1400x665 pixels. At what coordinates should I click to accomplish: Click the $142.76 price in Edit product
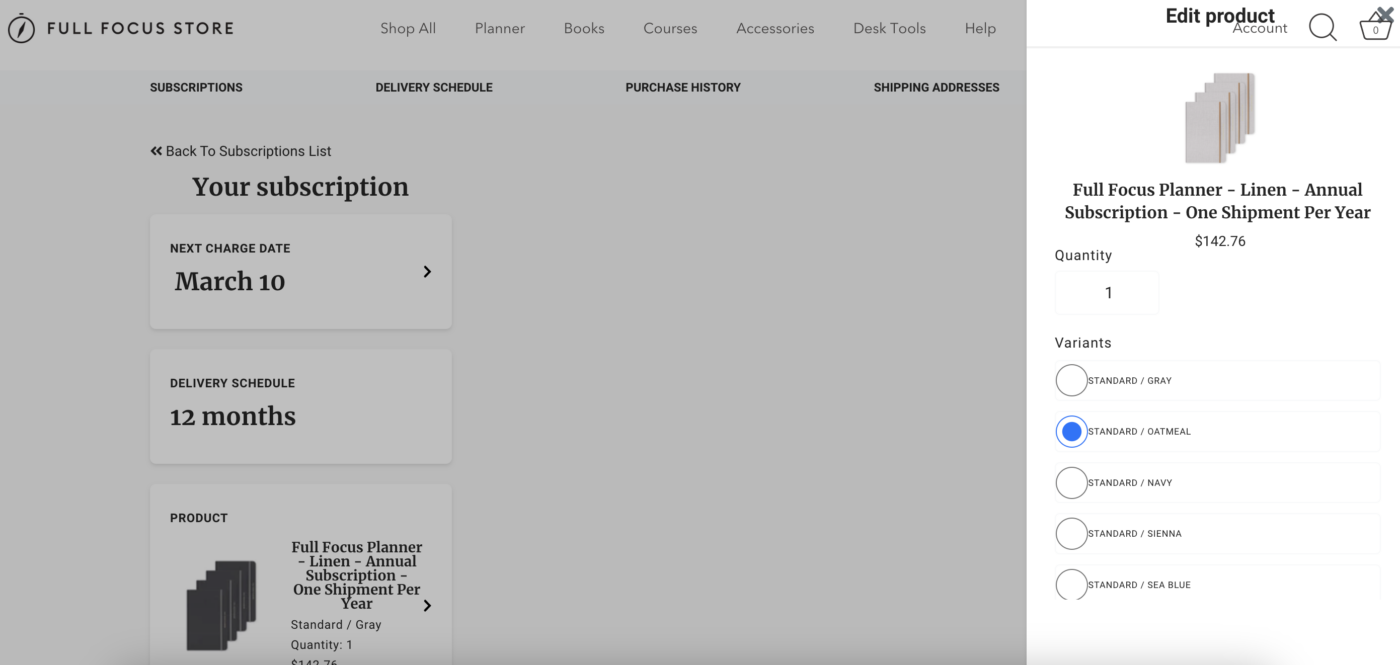(x=1220, y=241)
